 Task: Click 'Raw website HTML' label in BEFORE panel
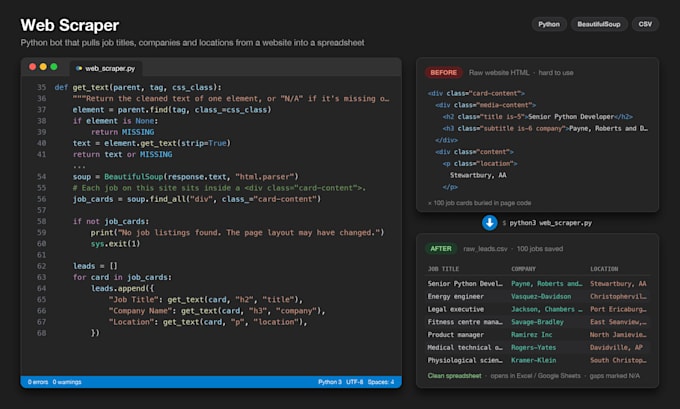tap(499, 72)
